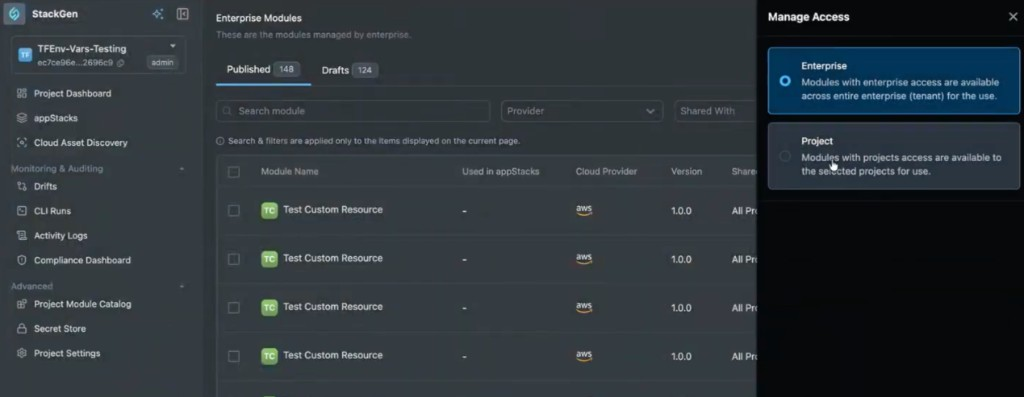Click the AWS logo in the fourth row
The image size is (1024, 397).
(x=584, y=356)
